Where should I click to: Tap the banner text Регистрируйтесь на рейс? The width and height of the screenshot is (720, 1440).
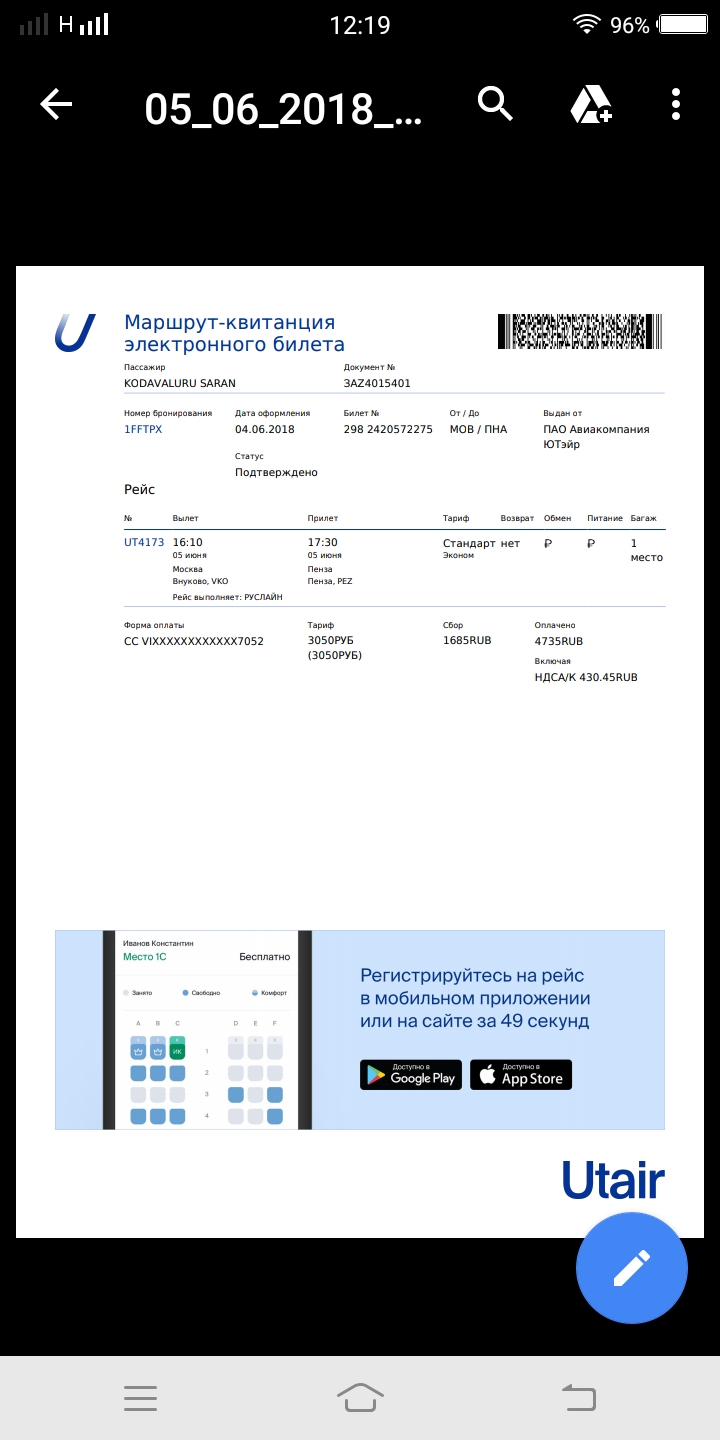tap(473, 975)
